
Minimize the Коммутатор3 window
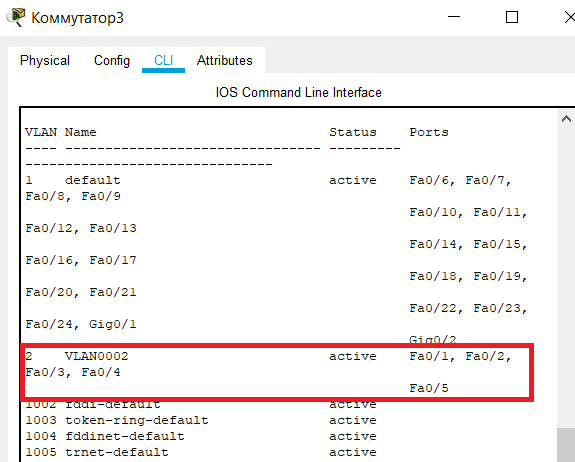(x=454, y=17)
